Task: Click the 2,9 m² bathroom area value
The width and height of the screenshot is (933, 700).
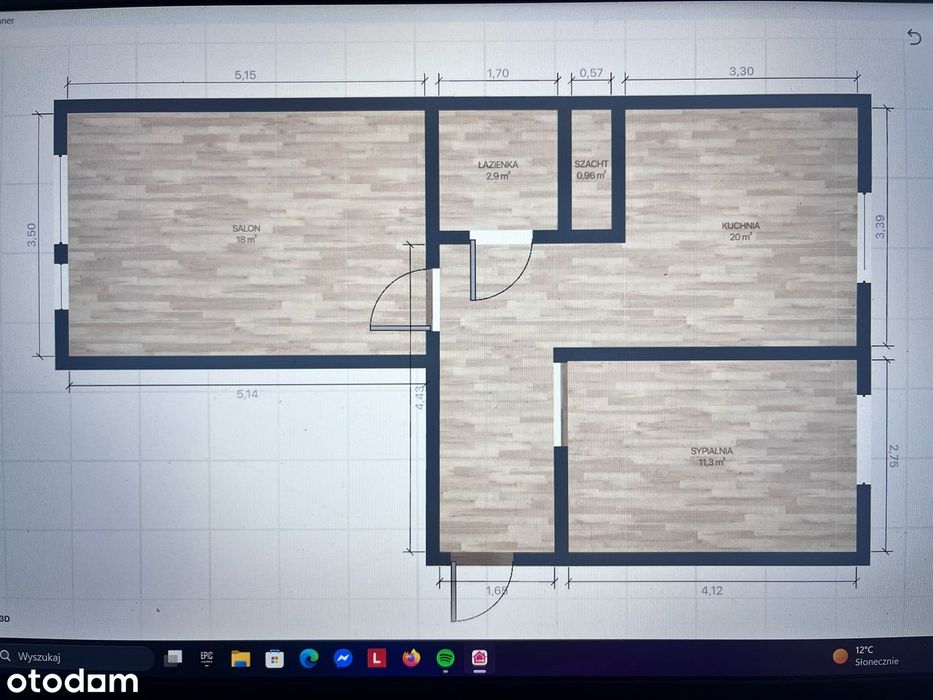Action: pos(498,176)
